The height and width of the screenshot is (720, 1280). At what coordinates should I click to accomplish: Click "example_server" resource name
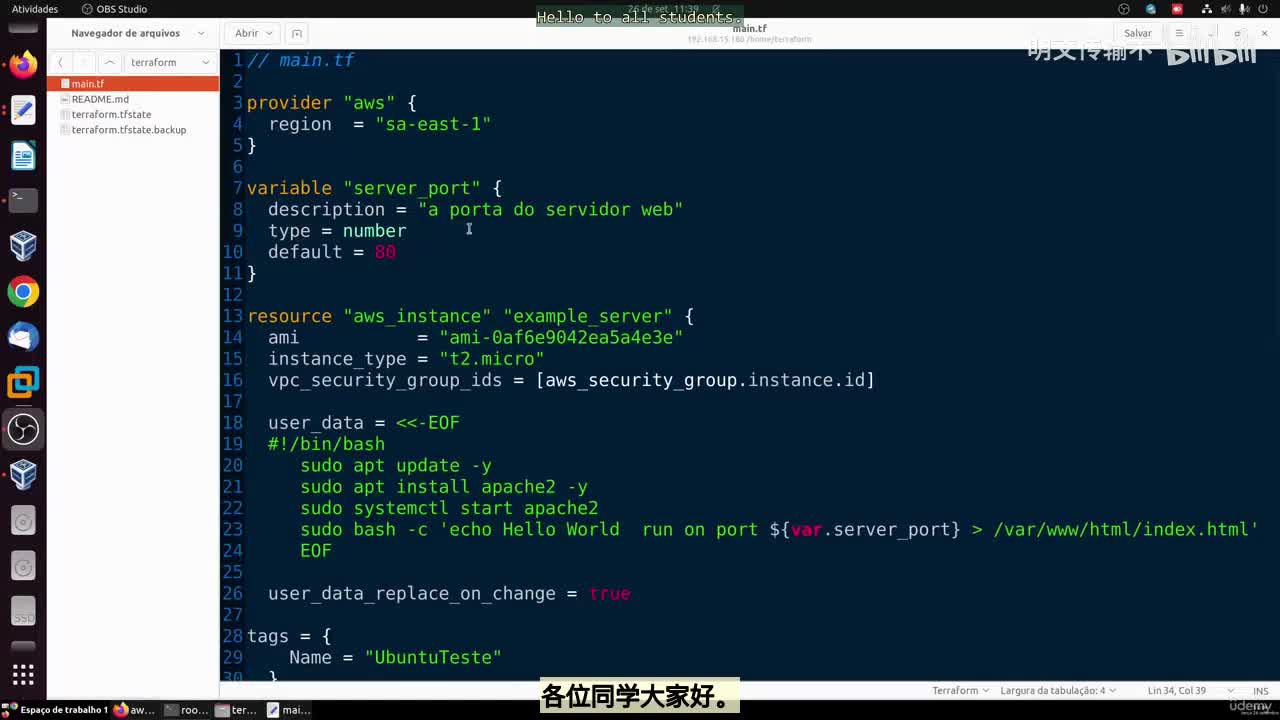(x=588, y=316)
